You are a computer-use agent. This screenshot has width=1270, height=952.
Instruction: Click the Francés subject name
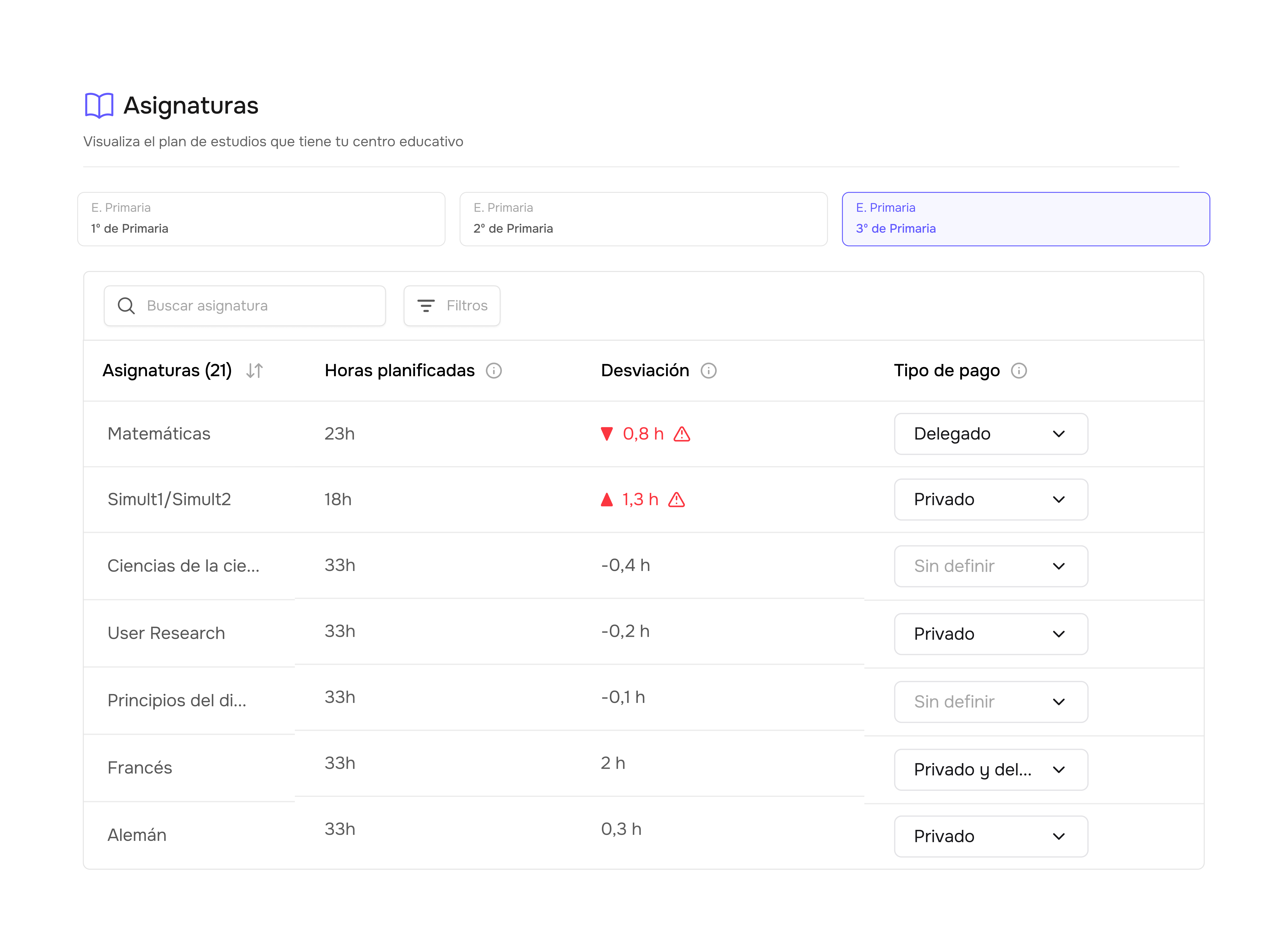(140, 768)
